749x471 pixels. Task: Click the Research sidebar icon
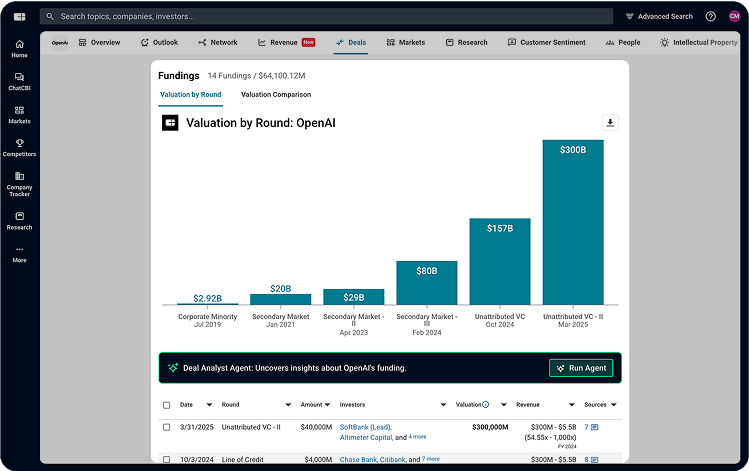pyautogui.click(x=19, y=220)
